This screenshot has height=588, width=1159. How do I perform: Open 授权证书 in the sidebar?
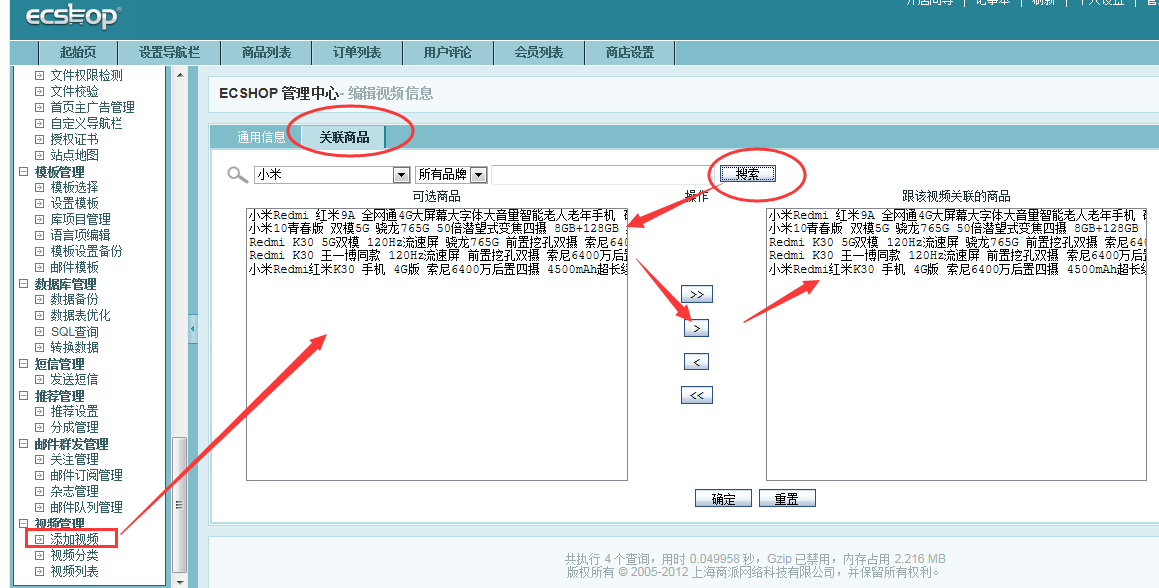74,139
